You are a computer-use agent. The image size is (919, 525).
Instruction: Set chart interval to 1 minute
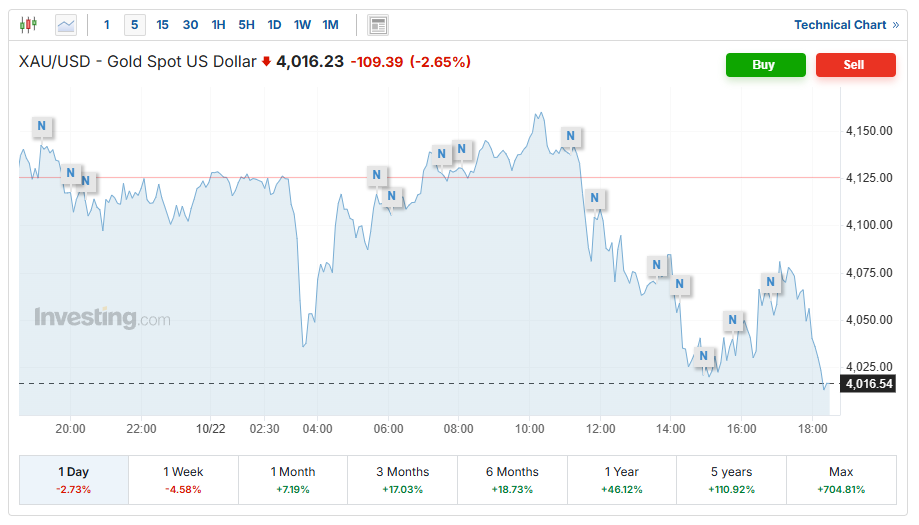(x=107, y=25)
